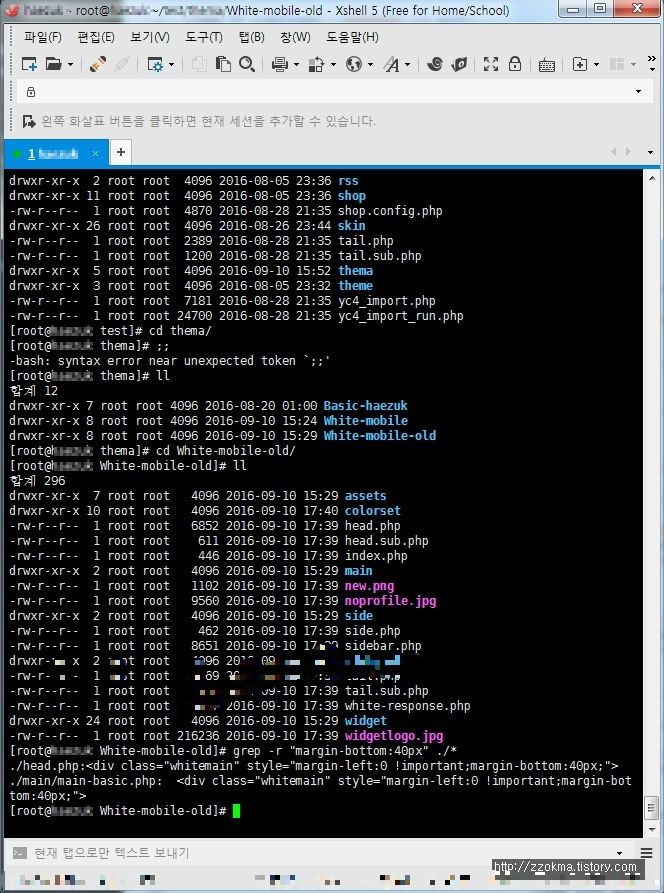Click 'new.png' file name
This screenshot has height=893, width=664.
(370, 586)
